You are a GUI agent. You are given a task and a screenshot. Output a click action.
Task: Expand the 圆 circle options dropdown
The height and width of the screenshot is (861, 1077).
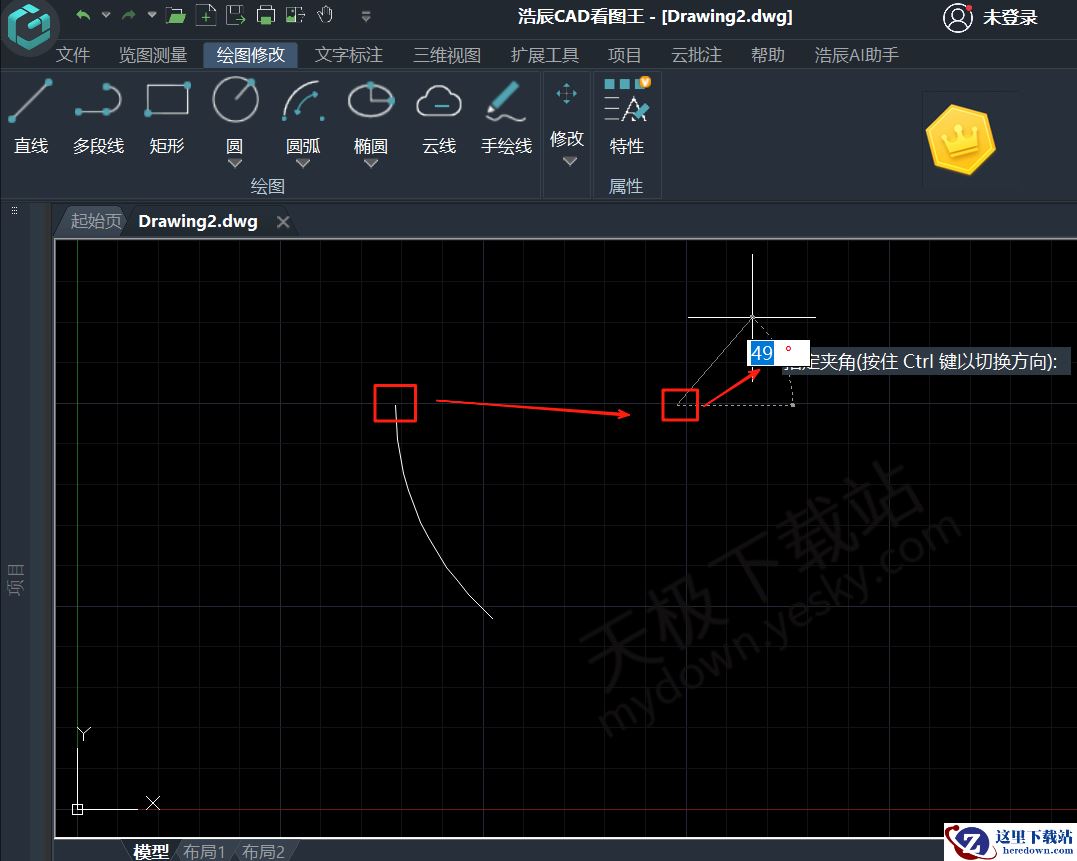coord(235,163)
